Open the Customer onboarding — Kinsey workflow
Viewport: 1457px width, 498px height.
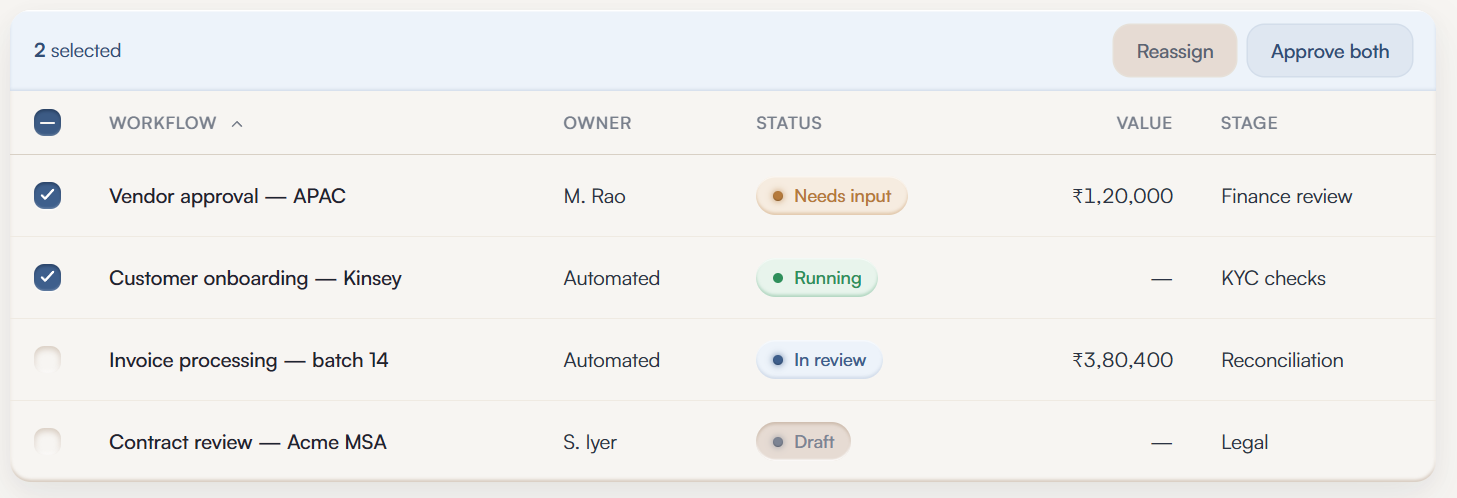[x=255, y=278]
